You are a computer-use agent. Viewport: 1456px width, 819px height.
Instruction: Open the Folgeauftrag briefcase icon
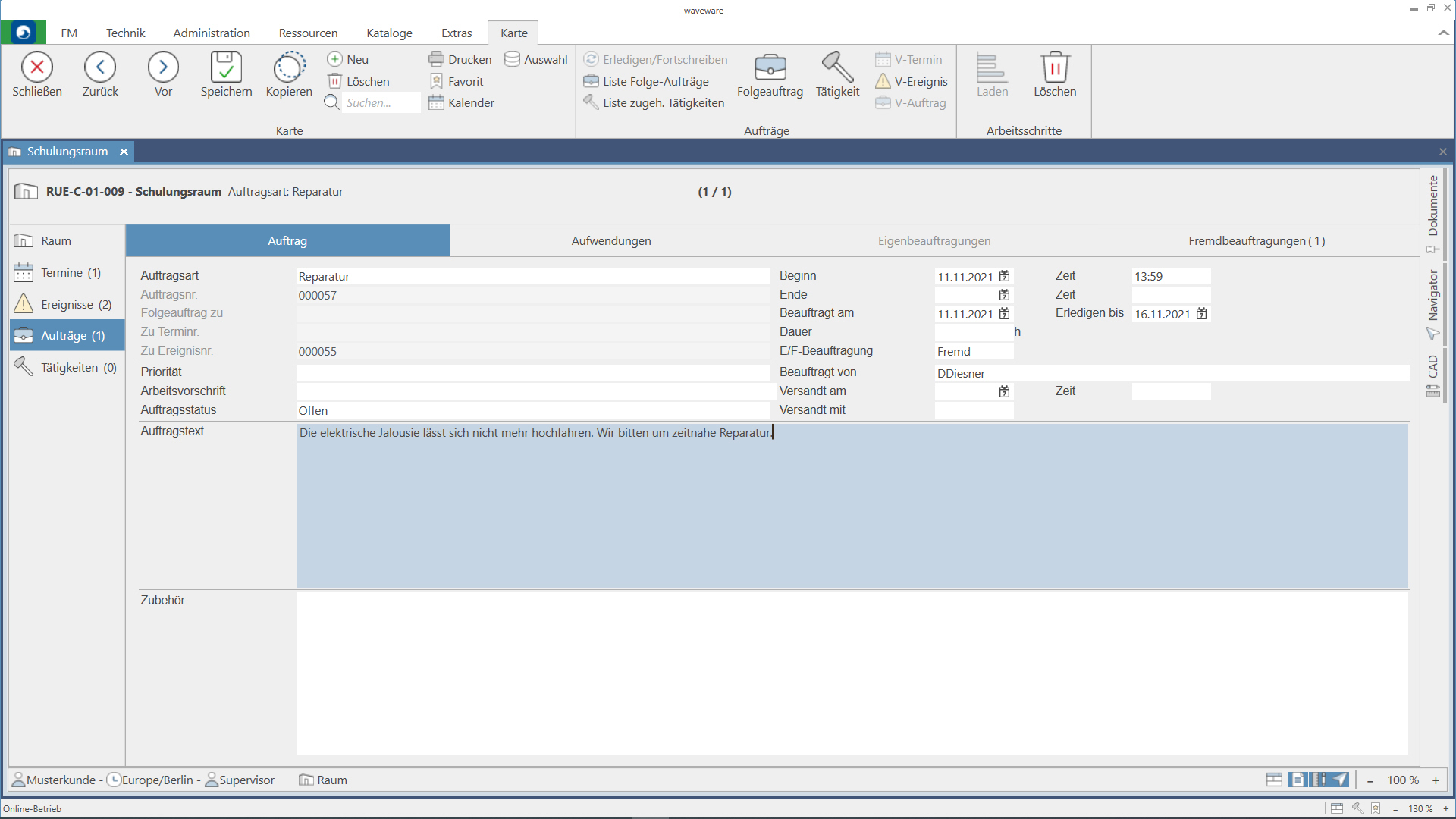point(770,67)
